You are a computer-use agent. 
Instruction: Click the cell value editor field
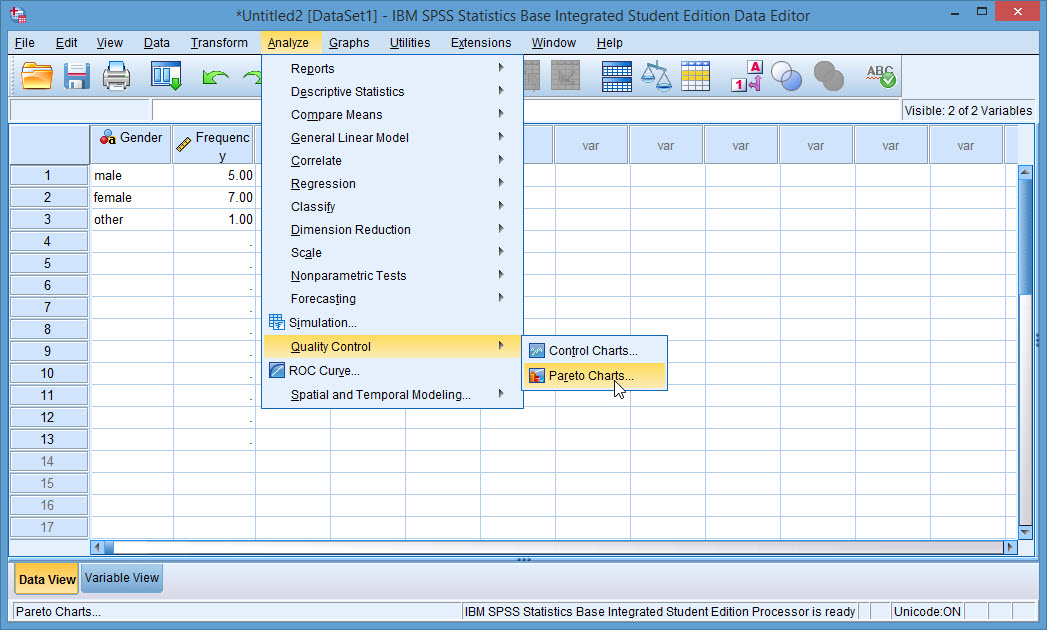tap(526, 110)
